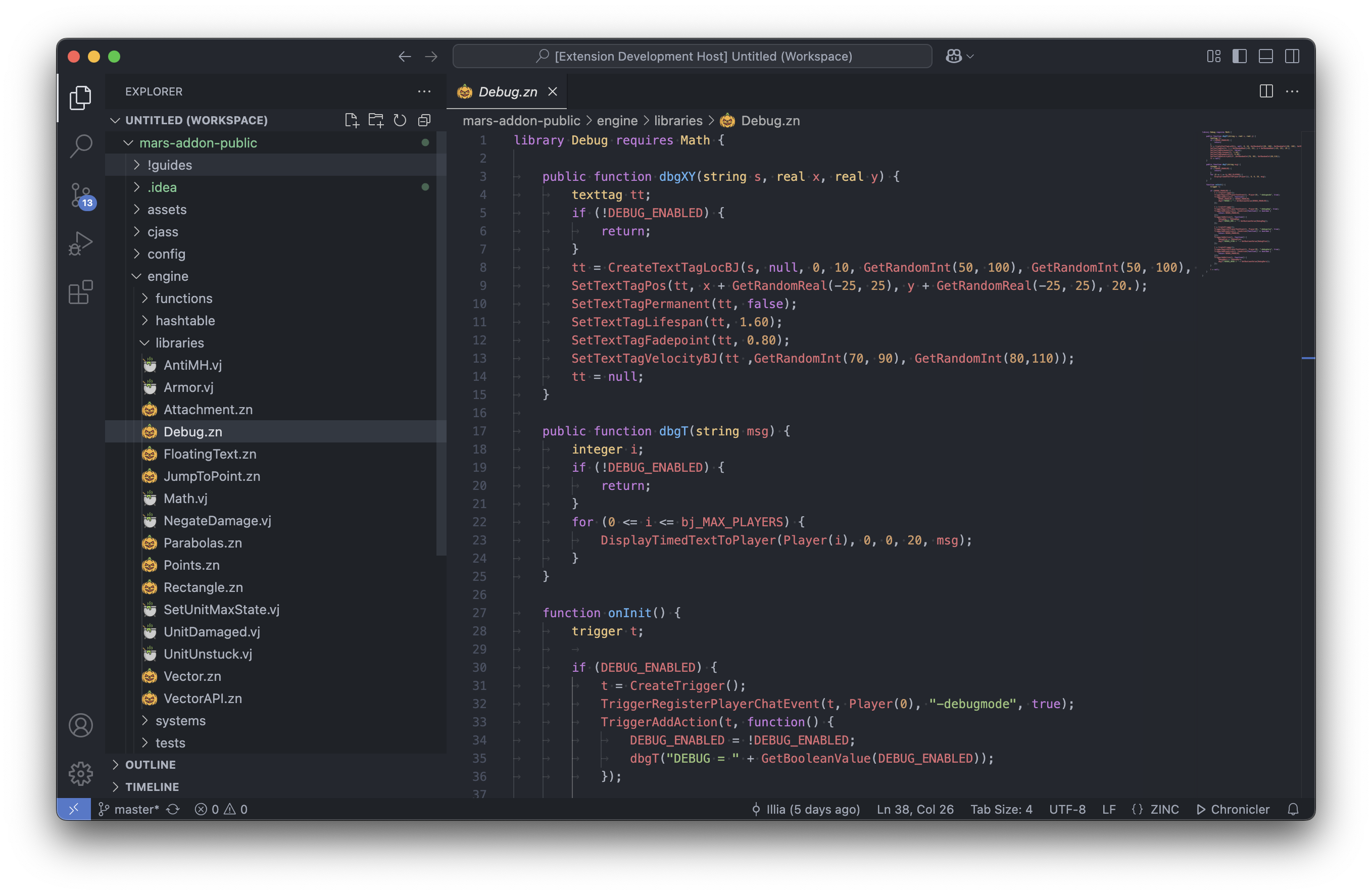The width and height of the screenshot is (1372, 895).
Task: Expand the OUTLINE section
Action: 151,764
